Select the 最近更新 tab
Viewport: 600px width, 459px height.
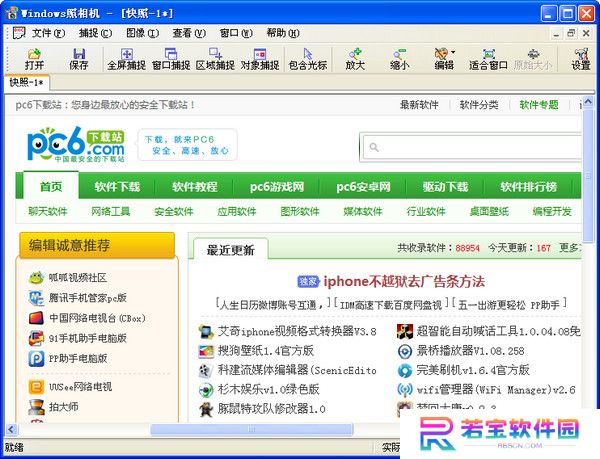pyautogui.click(x=231, y=250)
